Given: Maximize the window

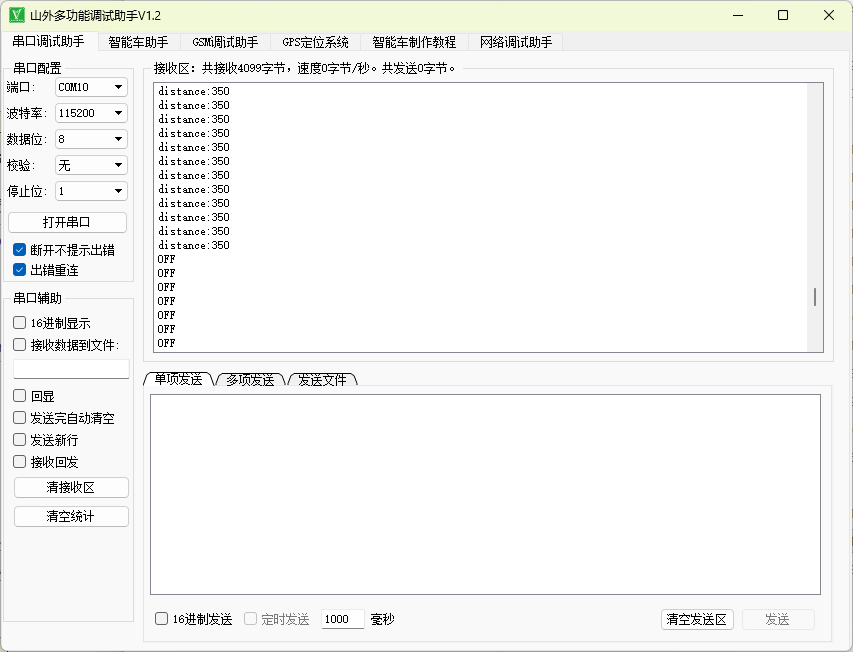Looking at the screenshot, I should 783,15.
